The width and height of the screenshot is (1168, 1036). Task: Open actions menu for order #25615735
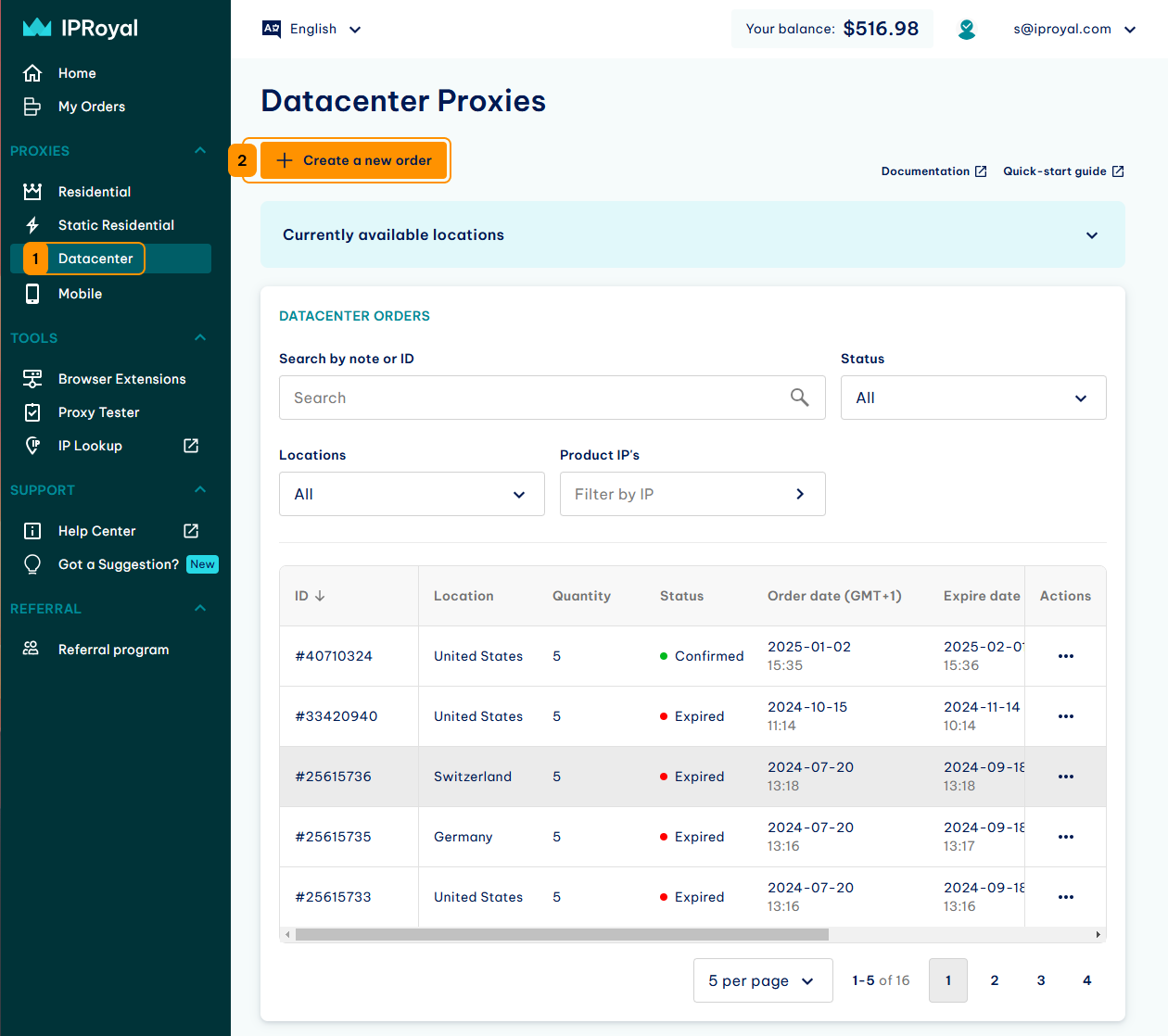pyautogui.click(x=1066, y=837)
